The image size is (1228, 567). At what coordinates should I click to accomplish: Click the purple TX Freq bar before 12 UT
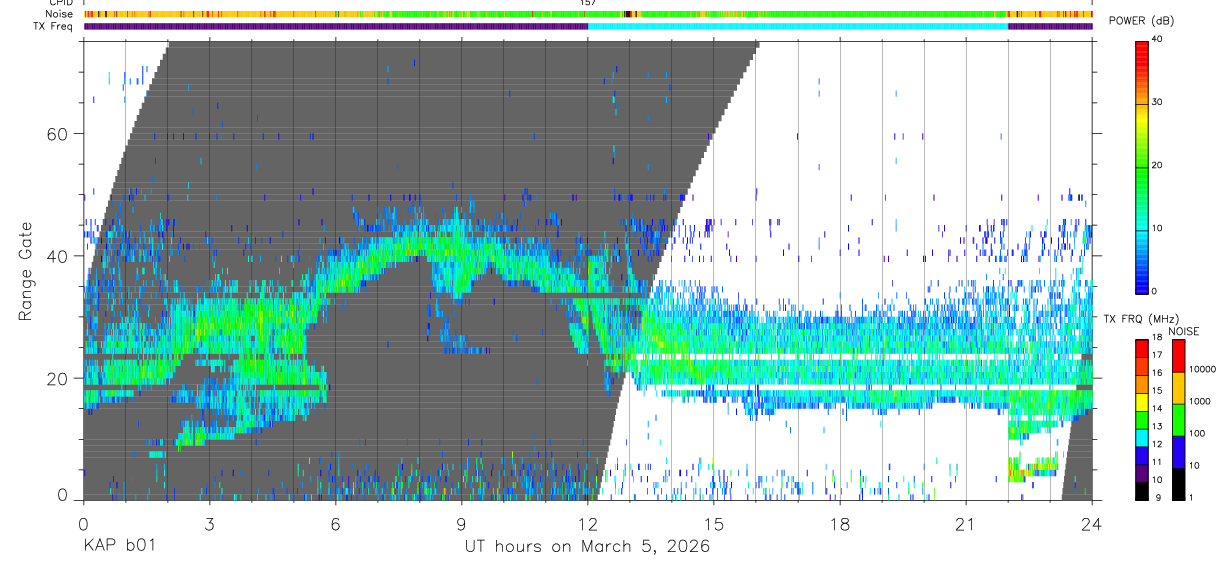click(x=336, y=27)
